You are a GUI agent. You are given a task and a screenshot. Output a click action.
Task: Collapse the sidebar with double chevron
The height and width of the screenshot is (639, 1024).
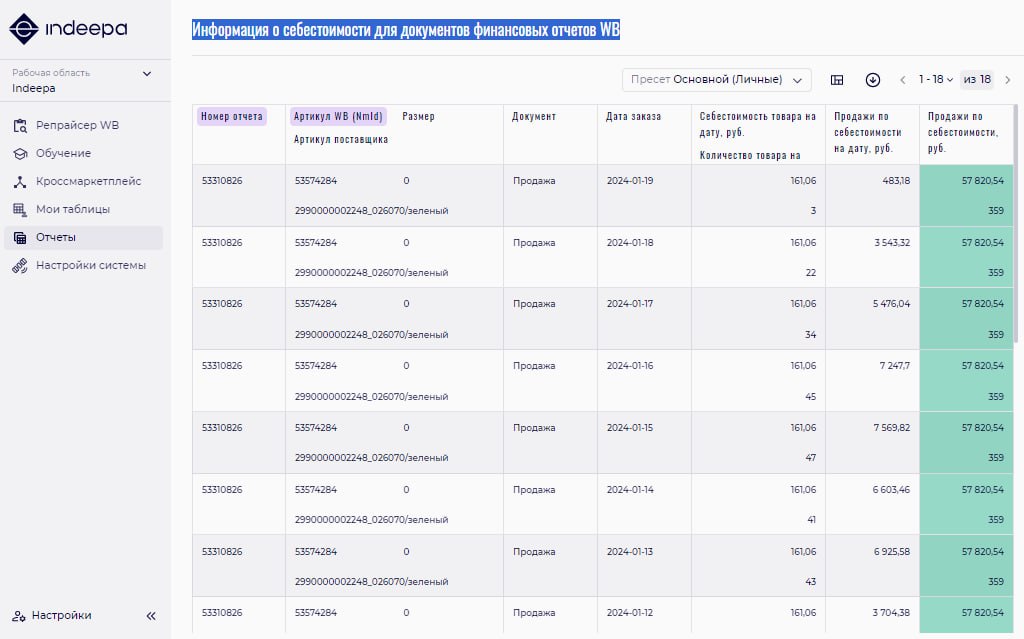tap(151, 616)
